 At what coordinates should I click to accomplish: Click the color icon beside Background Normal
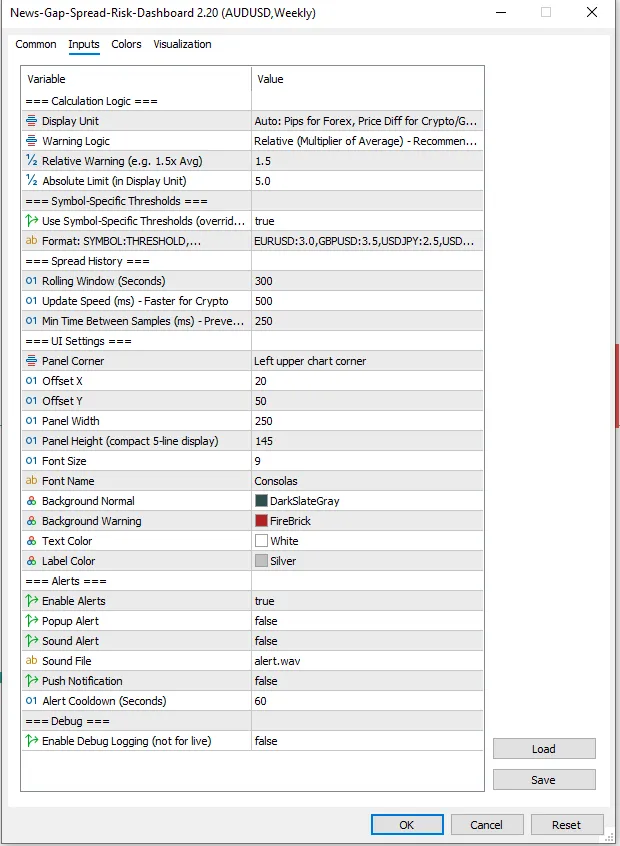31,501
